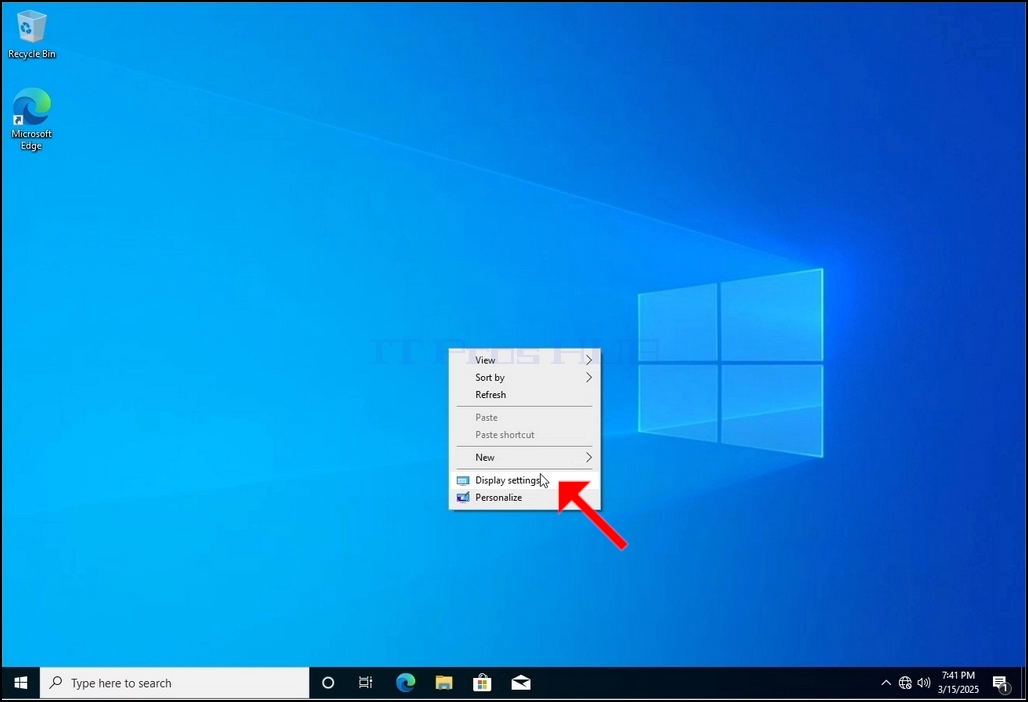Open the Recycle Bin desktop icon

(x=31, y=34)
